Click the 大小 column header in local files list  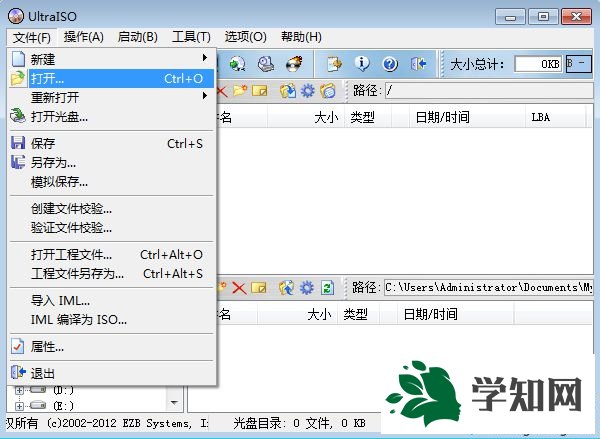click(297, 315)
